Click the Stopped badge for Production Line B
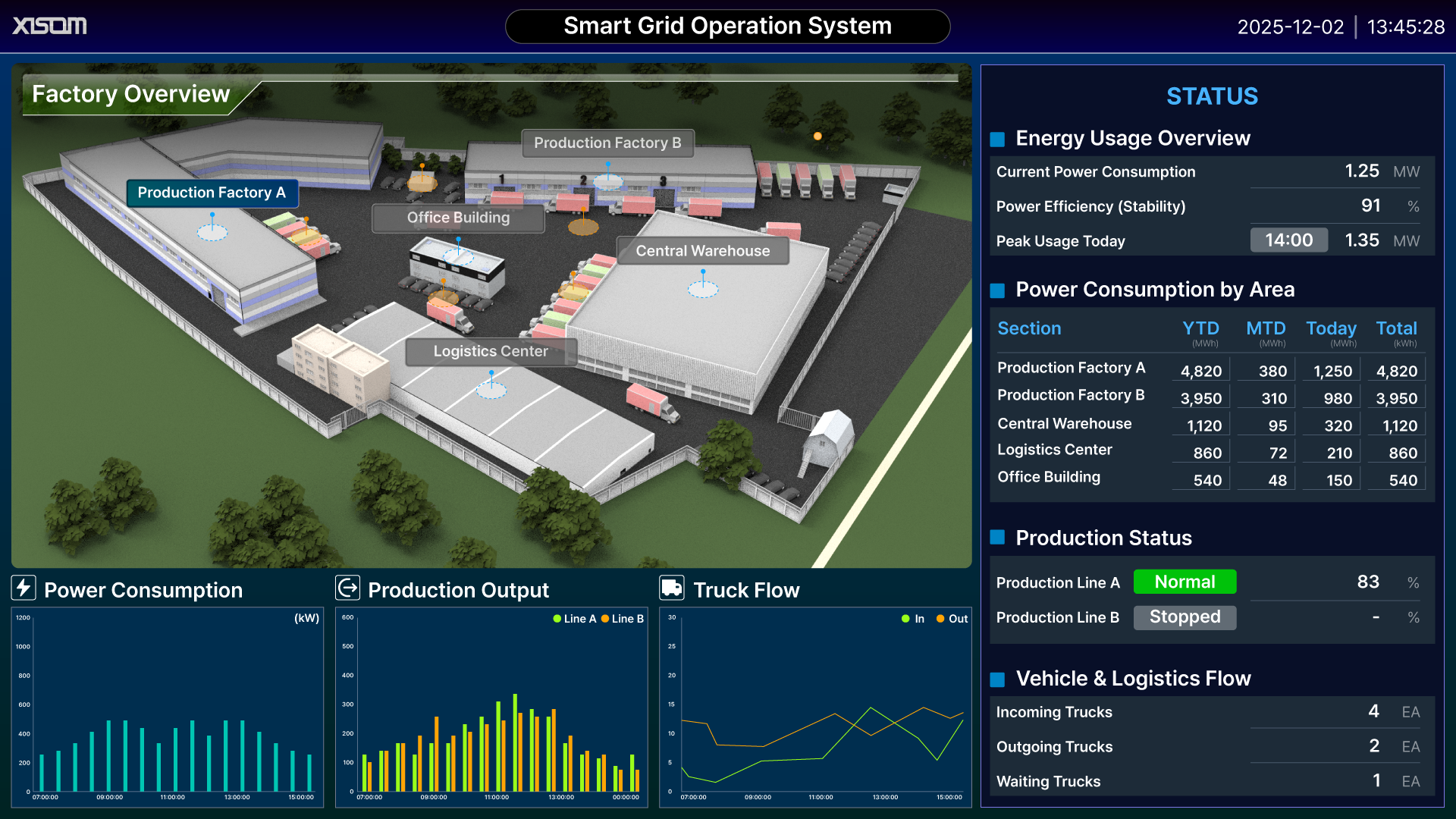The height and width of the screenshot is (819, 1456). tap(1185, 617)
